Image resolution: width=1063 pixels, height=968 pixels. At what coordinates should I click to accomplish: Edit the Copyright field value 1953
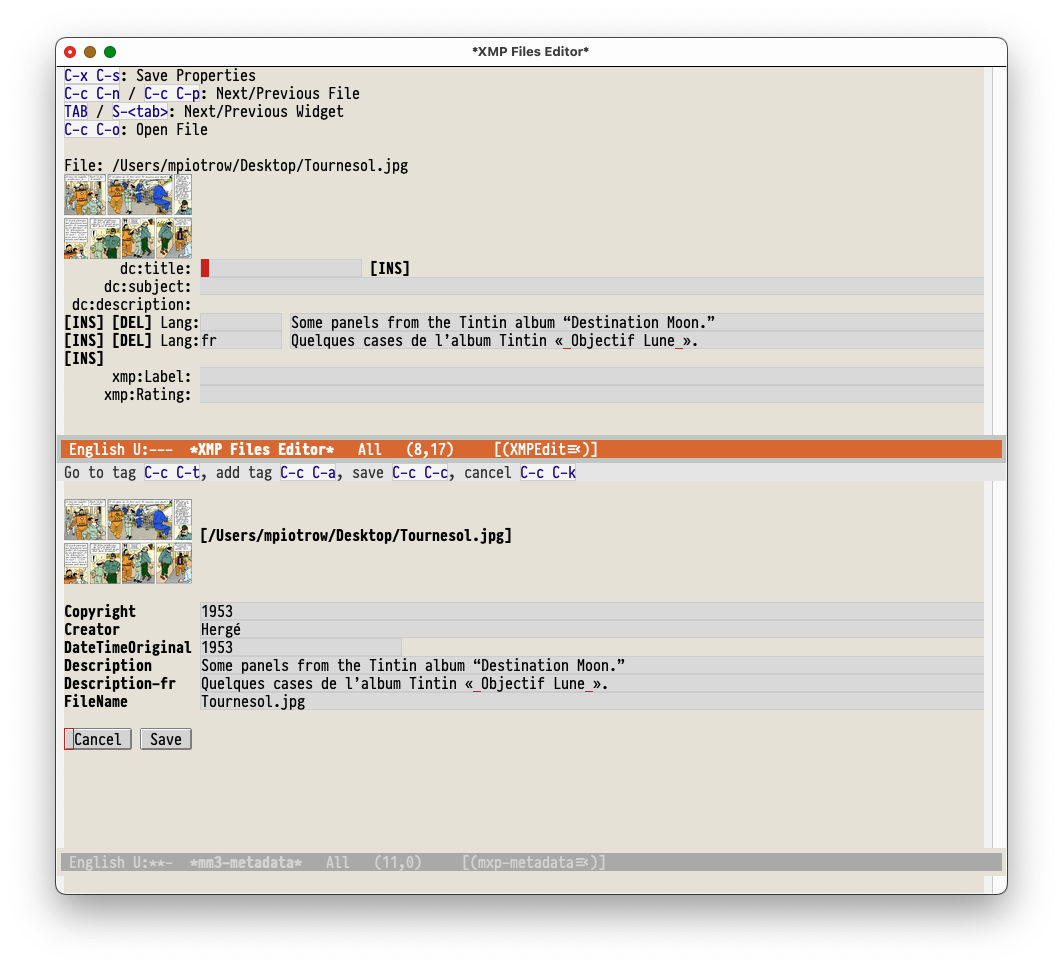[x=590, y=611]
